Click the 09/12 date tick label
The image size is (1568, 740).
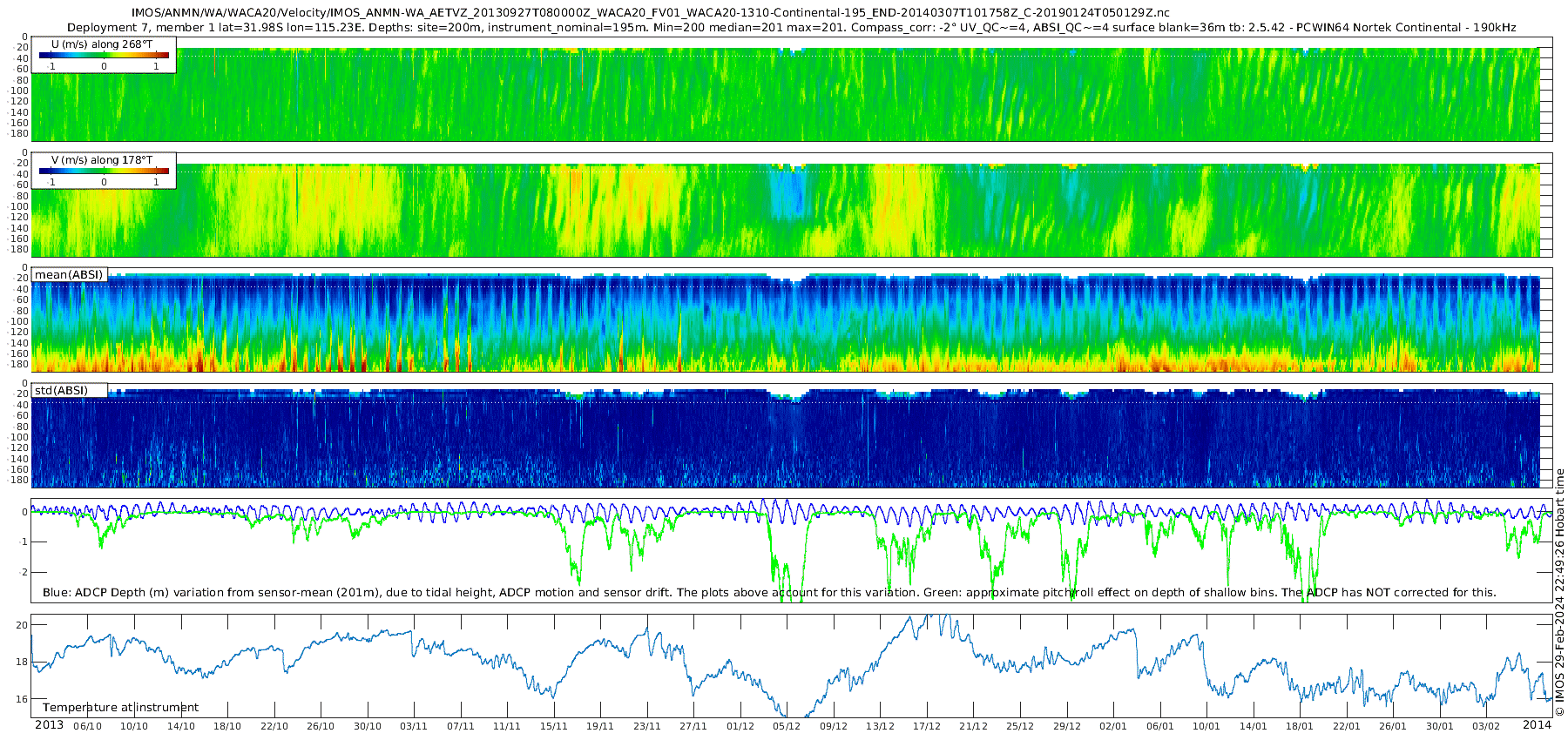pos(834,726)
